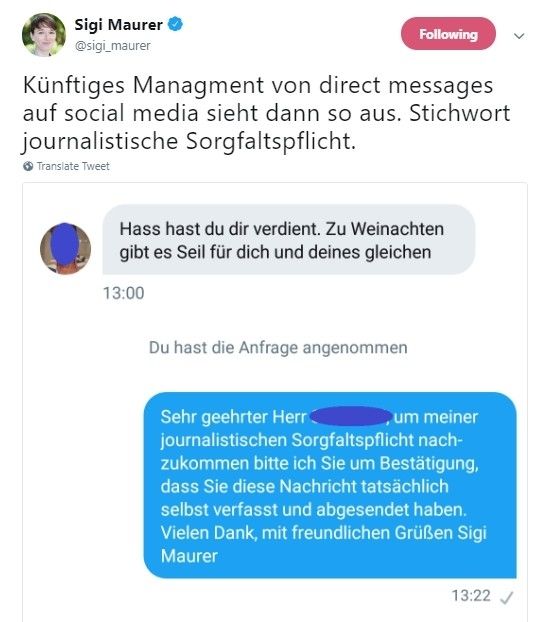This screenshot has height=622, width=543.
Task: Click the blurred sender avatar in message
Action: 65,248
